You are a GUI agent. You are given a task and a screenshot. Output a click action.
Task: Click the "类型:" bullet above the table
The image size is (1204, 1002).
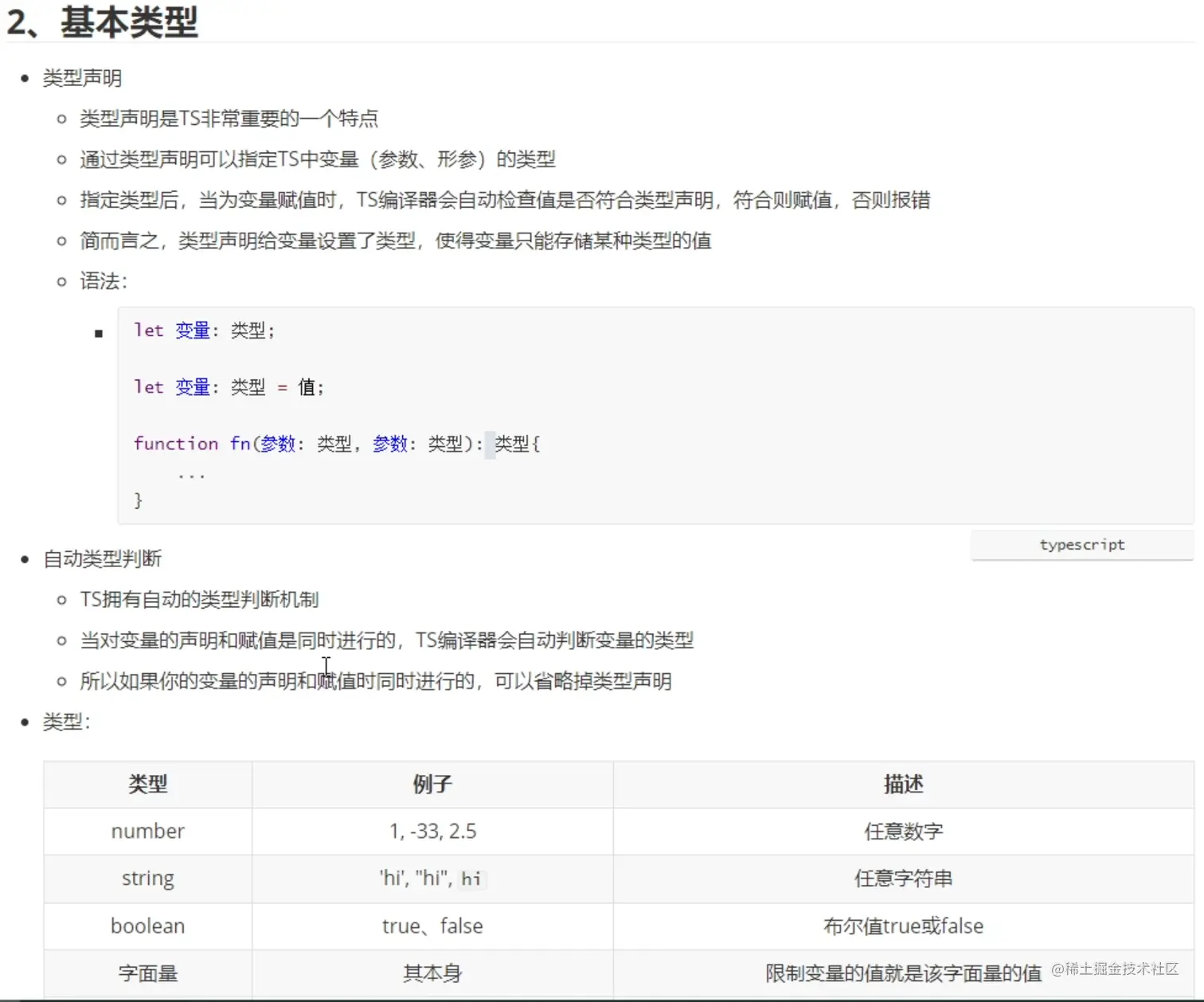(67, 722)
